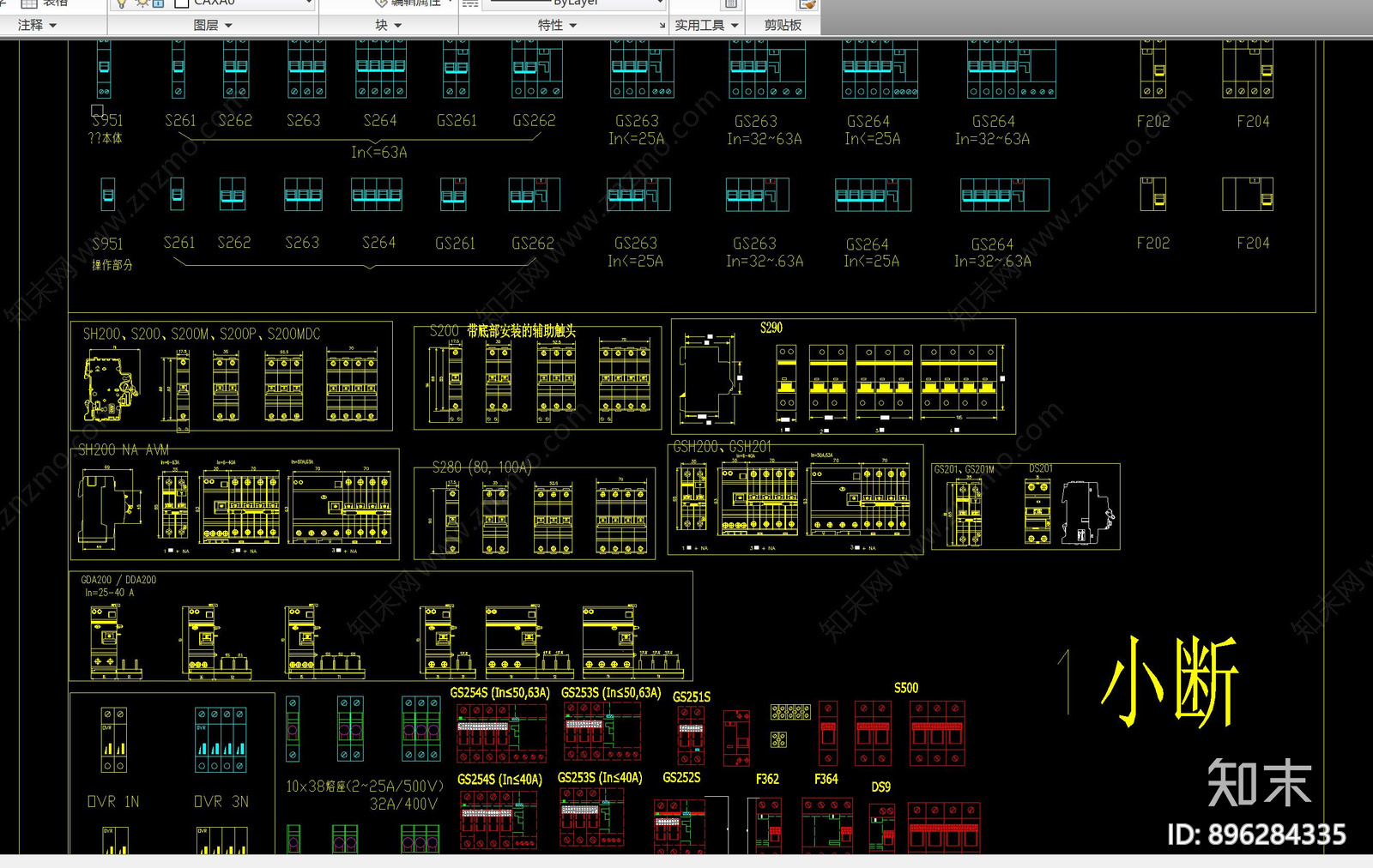Viewport: 1373px width, 868px height.
Task: Select the 操作部分 label under S951
Action: [112, 265]
